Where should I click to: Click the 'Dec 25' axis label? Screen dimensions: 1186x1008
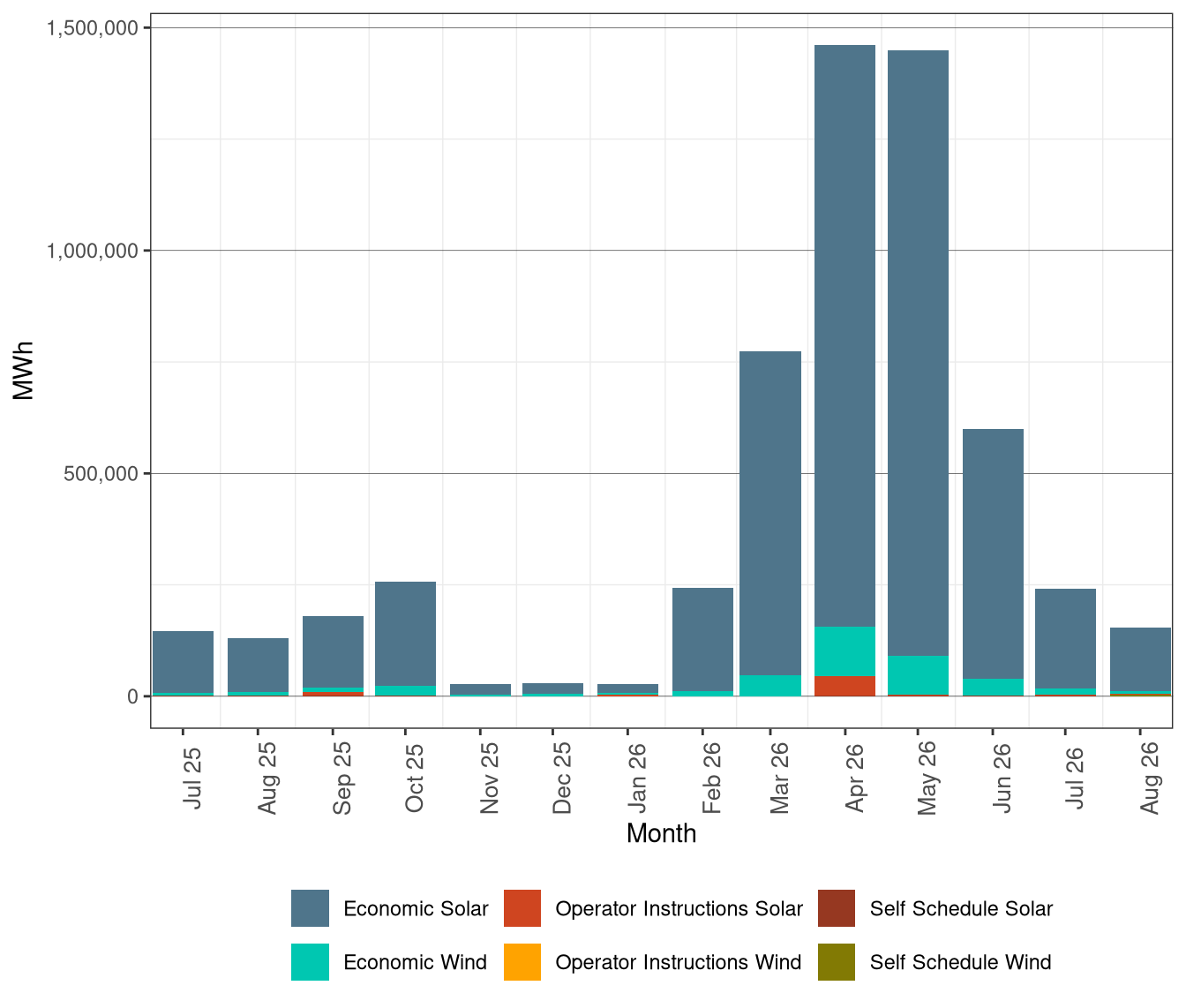pyautogui.click(x=562, y=777)
